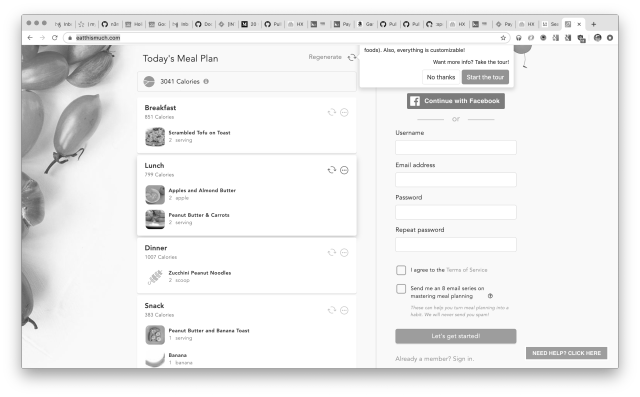
Task: Open Breakfast more options ellipsis icon
Action: (x=344, y=112)
